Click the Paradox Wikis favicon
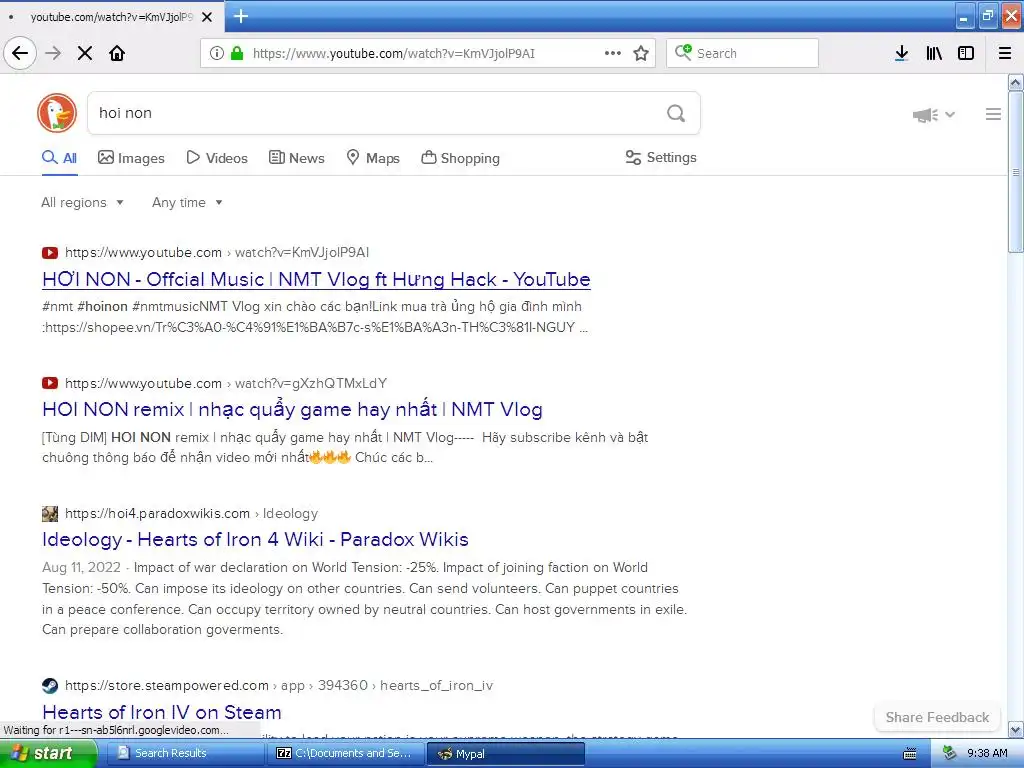Image resolution: width=1024 pixels, height=768 pixels. tap(50, 514)
